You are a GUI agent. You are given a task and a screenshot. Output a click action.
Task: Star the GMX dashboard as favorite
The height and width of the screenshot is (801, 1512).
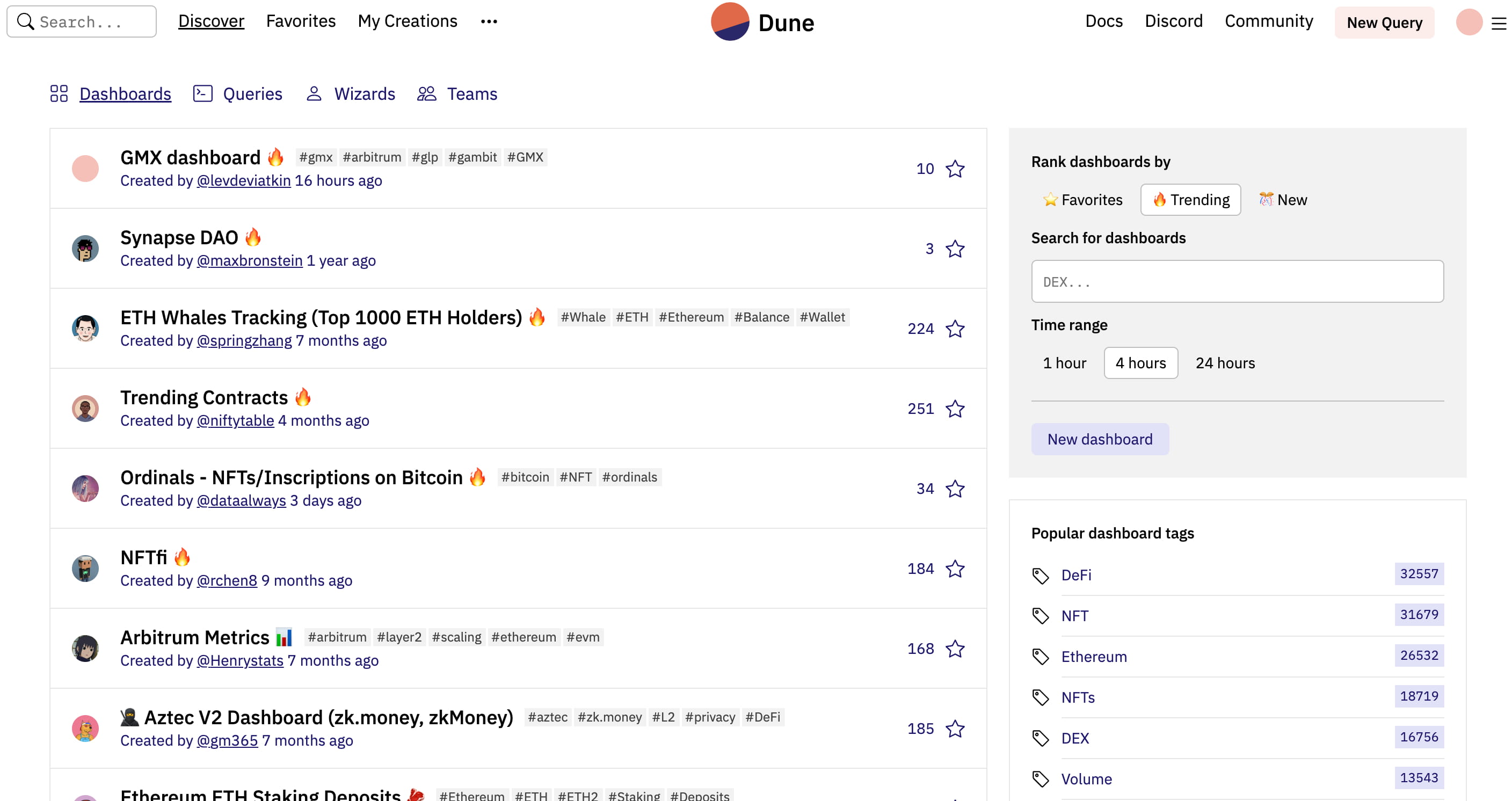coord(955,169)
